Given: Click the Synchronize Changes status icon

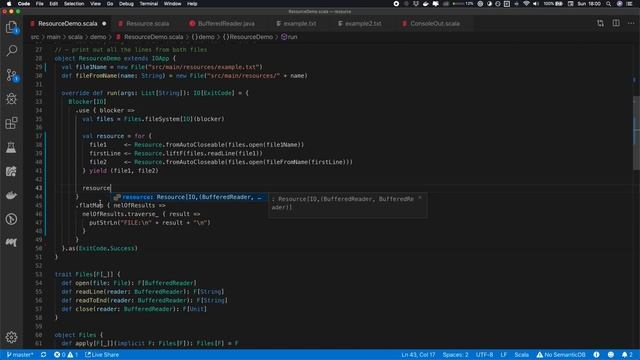Looking at the screenshot, I should (x=43, y=355).
